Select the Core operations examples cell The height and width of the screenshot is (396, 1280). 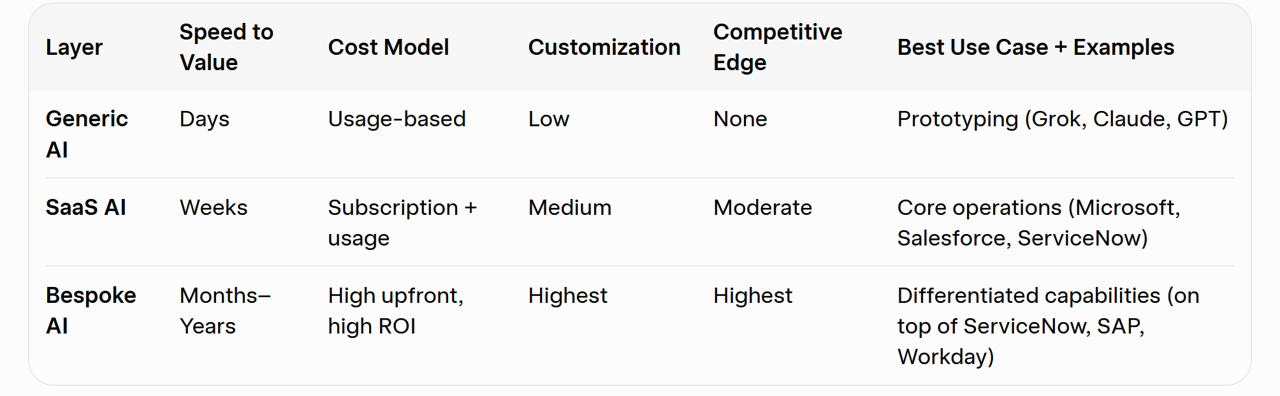[1038, 222]
